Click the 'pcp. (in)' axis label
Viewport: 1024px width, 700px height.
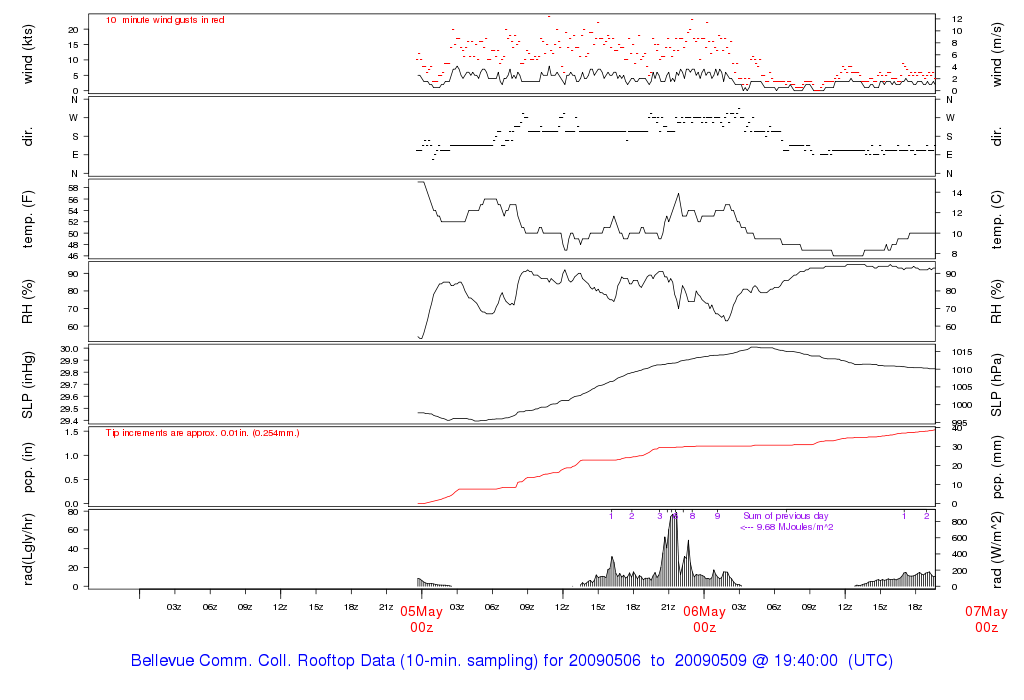pos(27,467)
